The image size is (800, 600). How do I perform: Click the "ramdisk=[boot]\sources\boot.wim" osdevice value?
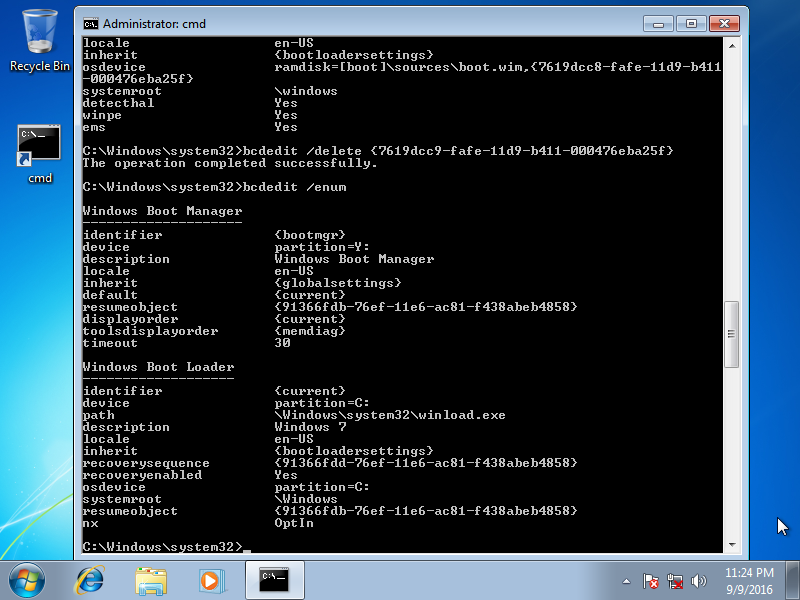(401, 67)
